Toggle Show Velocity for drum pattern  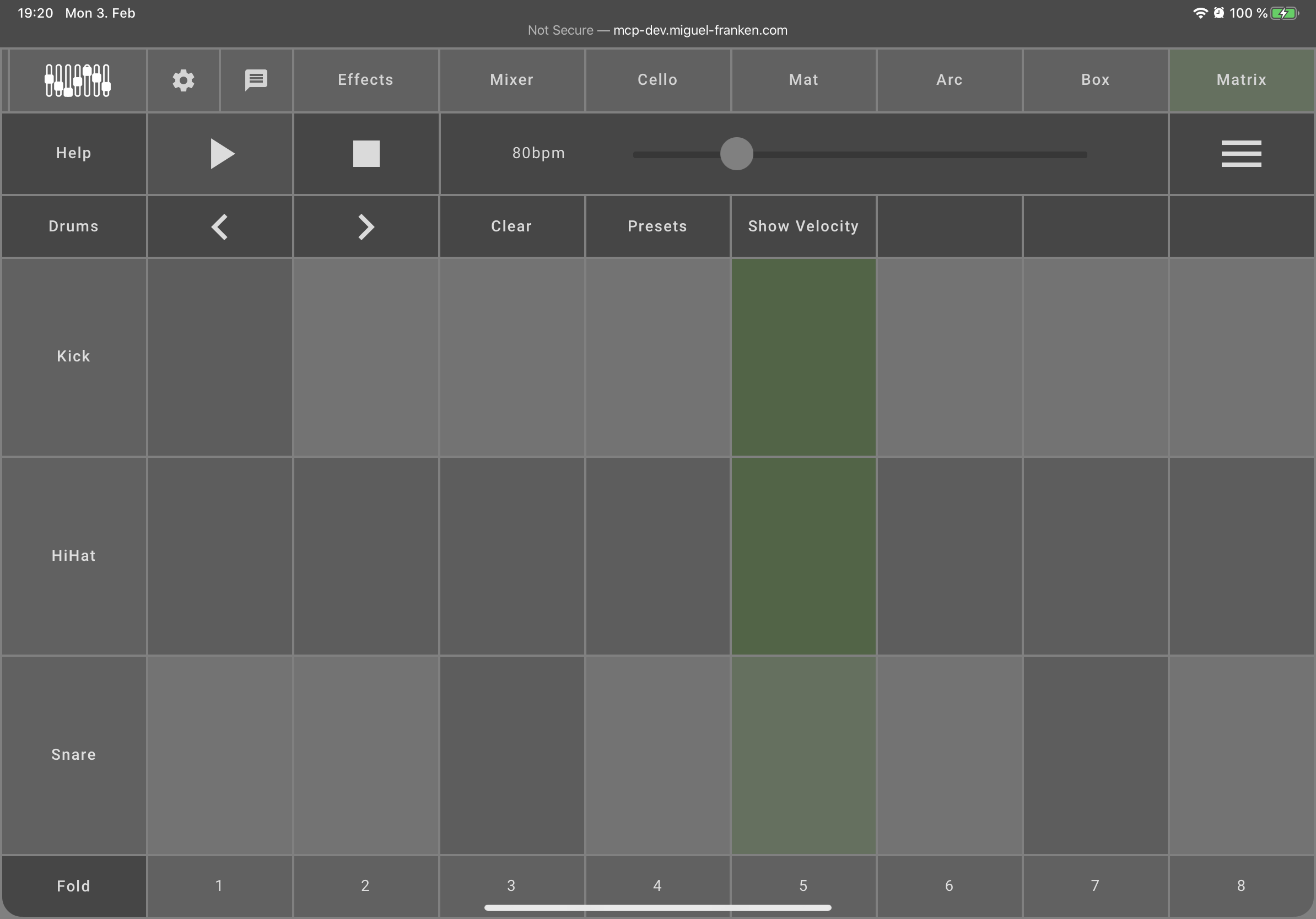click(x=804, y=225)
